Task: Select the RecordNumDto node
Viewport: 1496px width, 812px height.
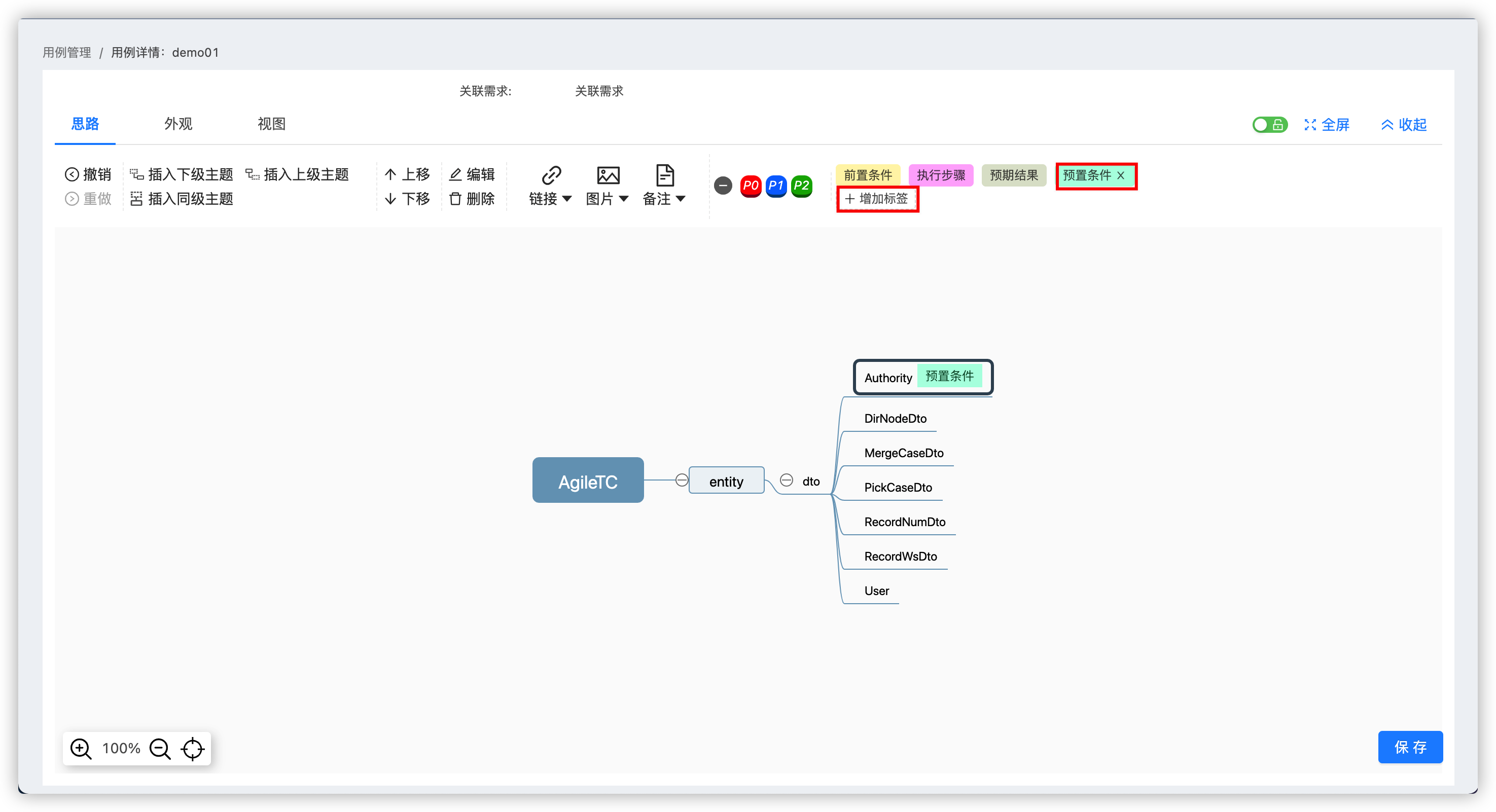Action: [905, 522]
